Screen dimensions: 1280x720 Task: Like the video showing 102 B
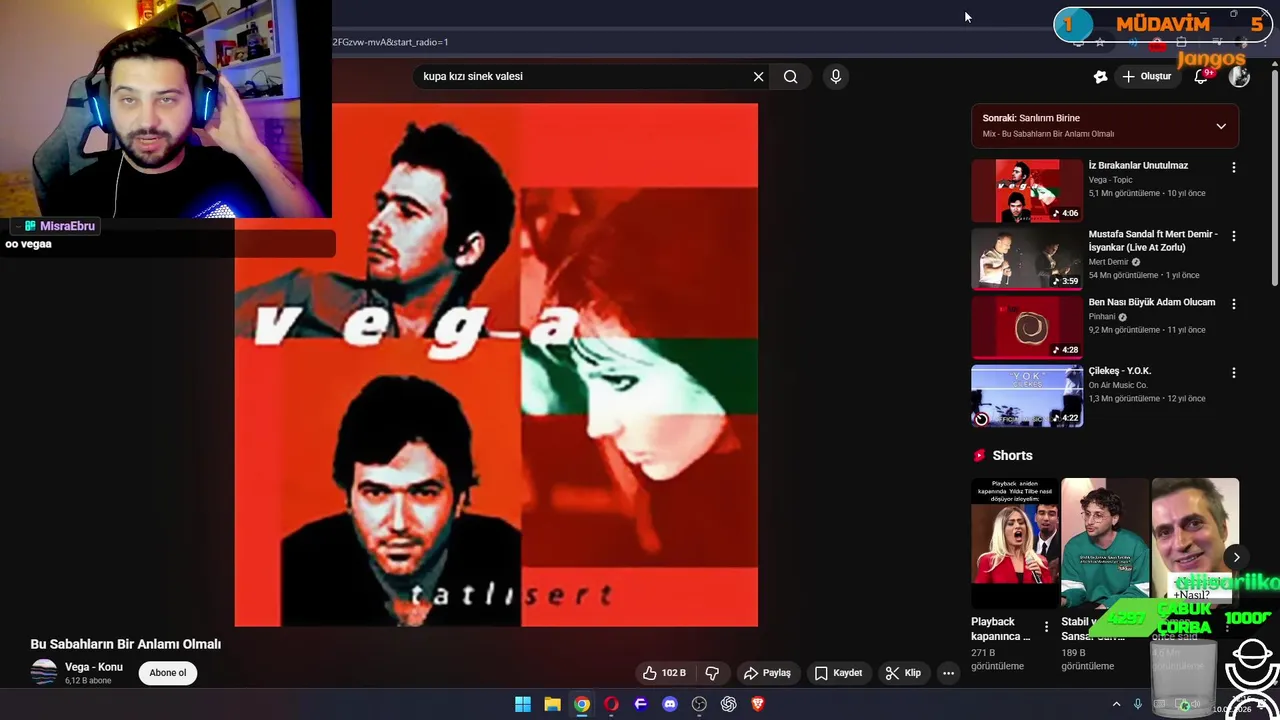click(664, 673)
